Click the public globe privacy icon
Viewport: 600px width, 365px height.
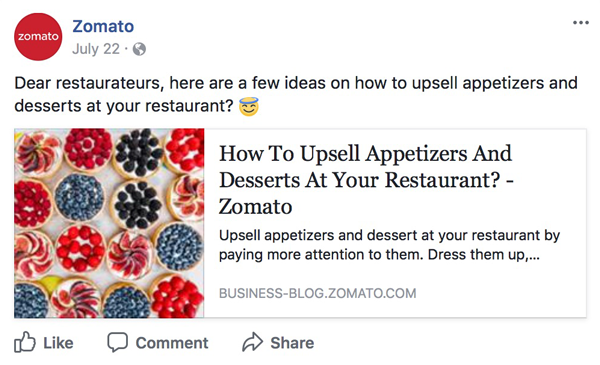pos(139,49)
